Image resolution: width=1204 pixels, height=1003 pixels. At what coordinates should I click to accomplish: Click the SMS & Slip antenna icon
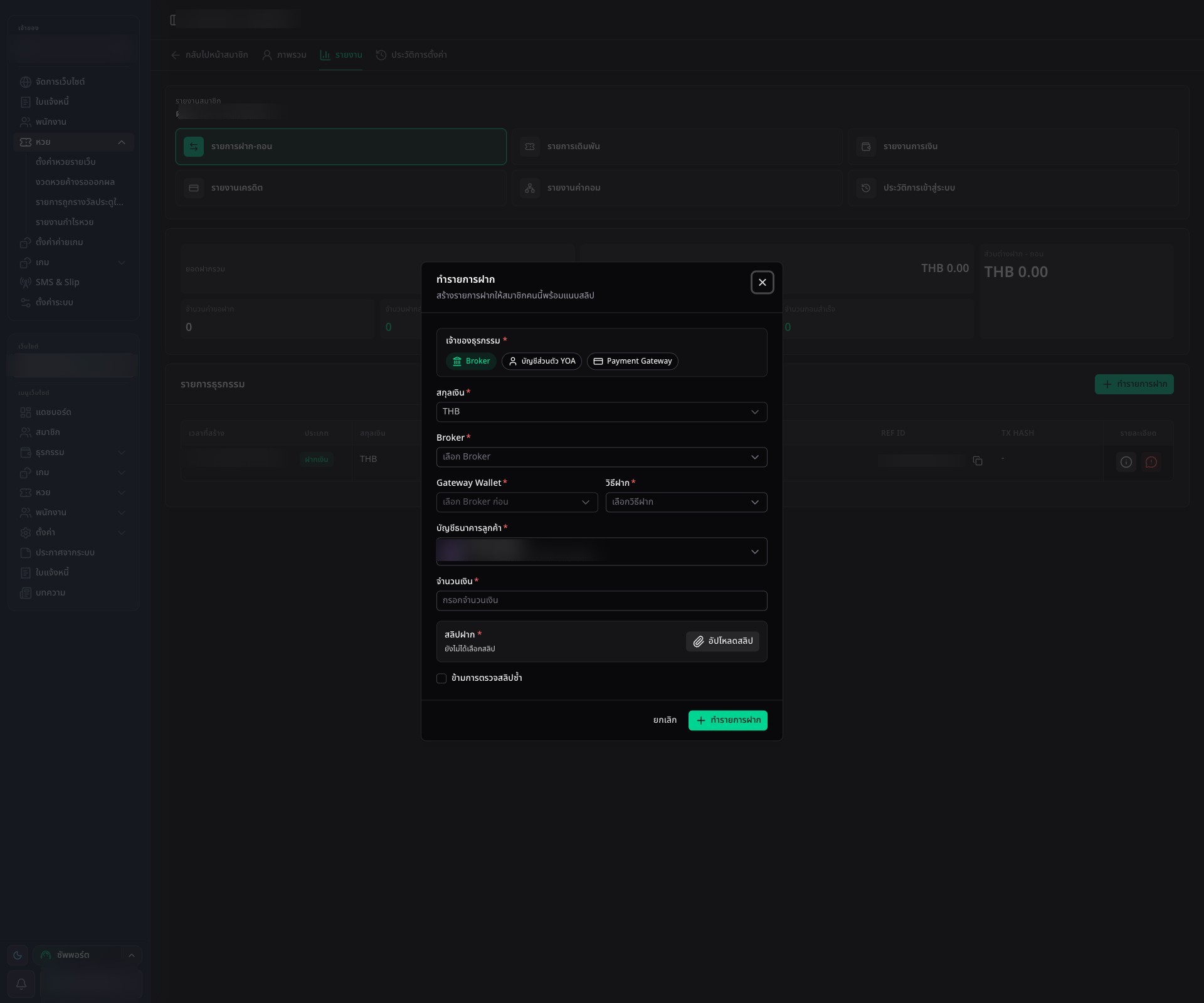pos(26,283)
